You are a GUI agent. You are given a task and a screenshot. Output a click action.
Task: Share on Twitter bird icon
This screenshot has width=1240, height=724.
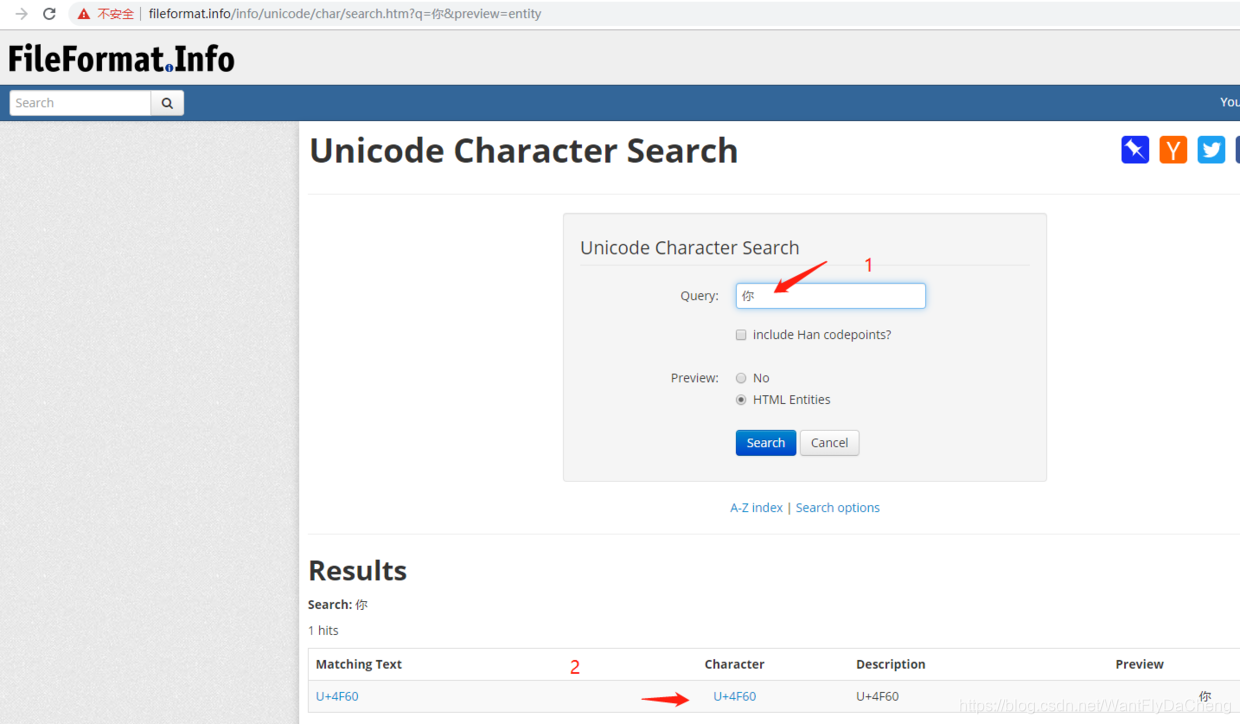(1211, 150)
